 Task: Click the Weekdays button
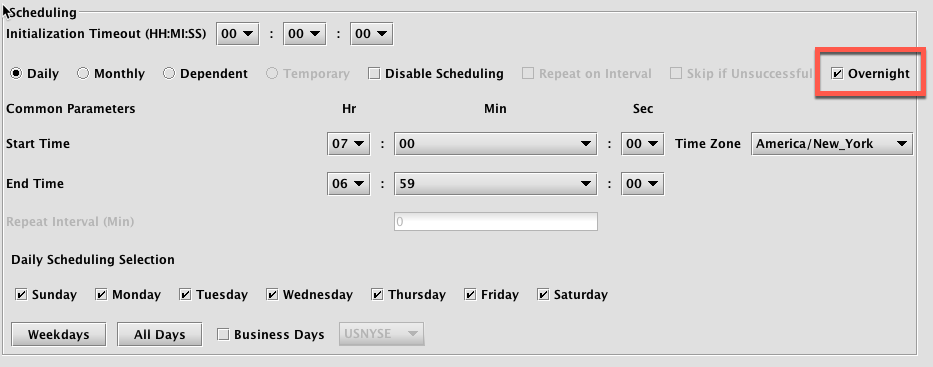(58, 334)
